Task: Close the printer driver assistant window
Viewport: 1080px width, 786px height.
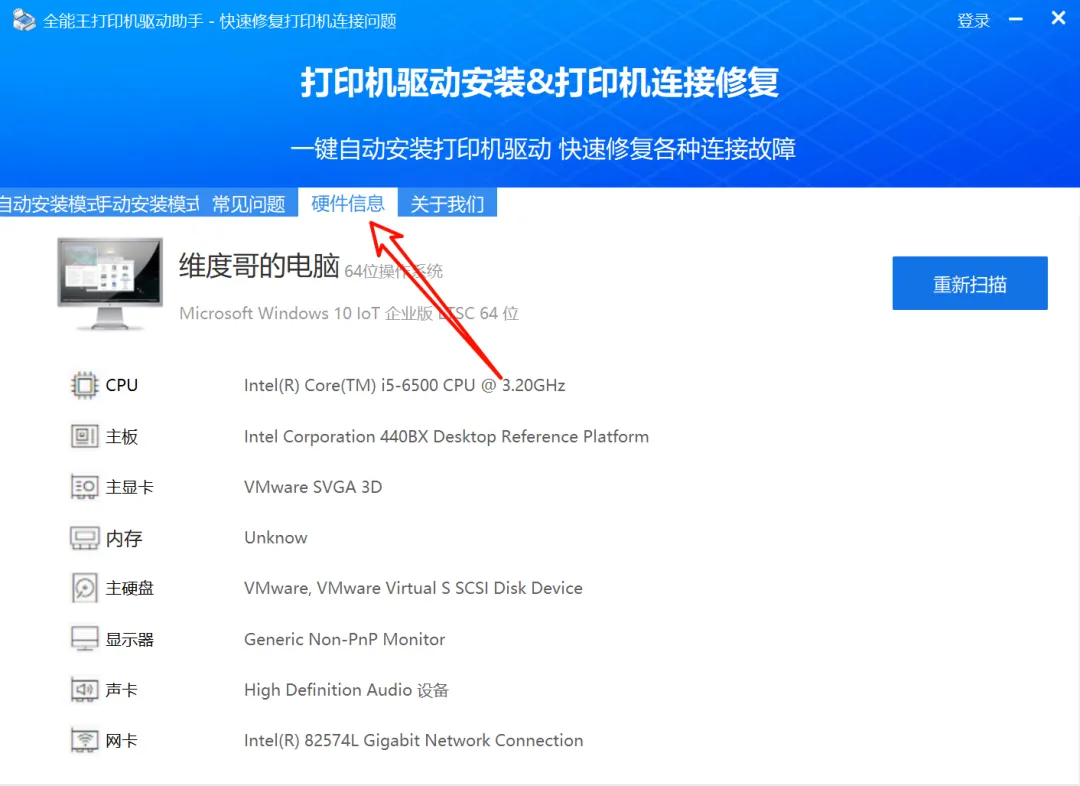Action: tap(1059, 19)
